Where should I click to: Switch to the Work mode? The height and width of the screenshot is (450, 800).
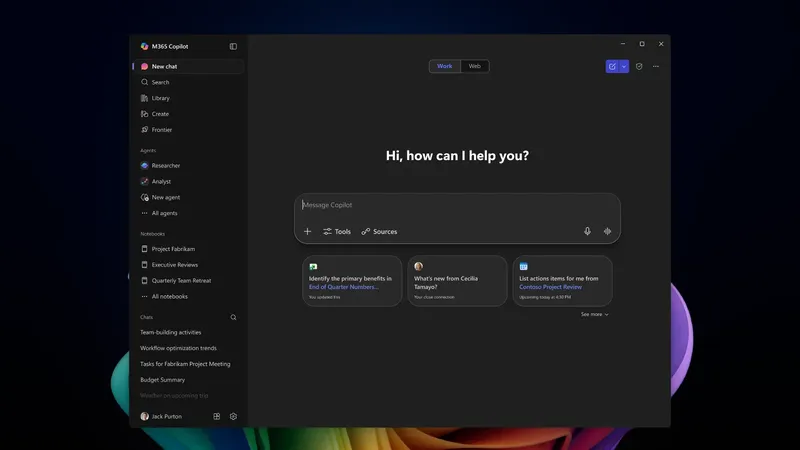[444, 66]
